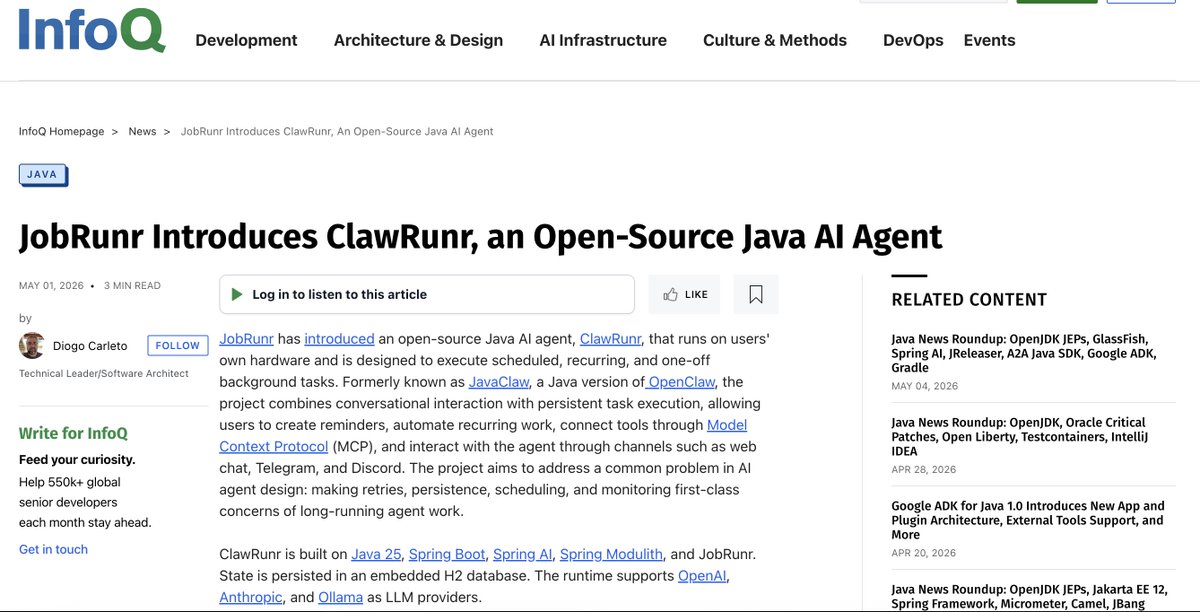Click the play icon to listen to article
The width and height of the screenshot is (1200, 612).
[237, 294]
